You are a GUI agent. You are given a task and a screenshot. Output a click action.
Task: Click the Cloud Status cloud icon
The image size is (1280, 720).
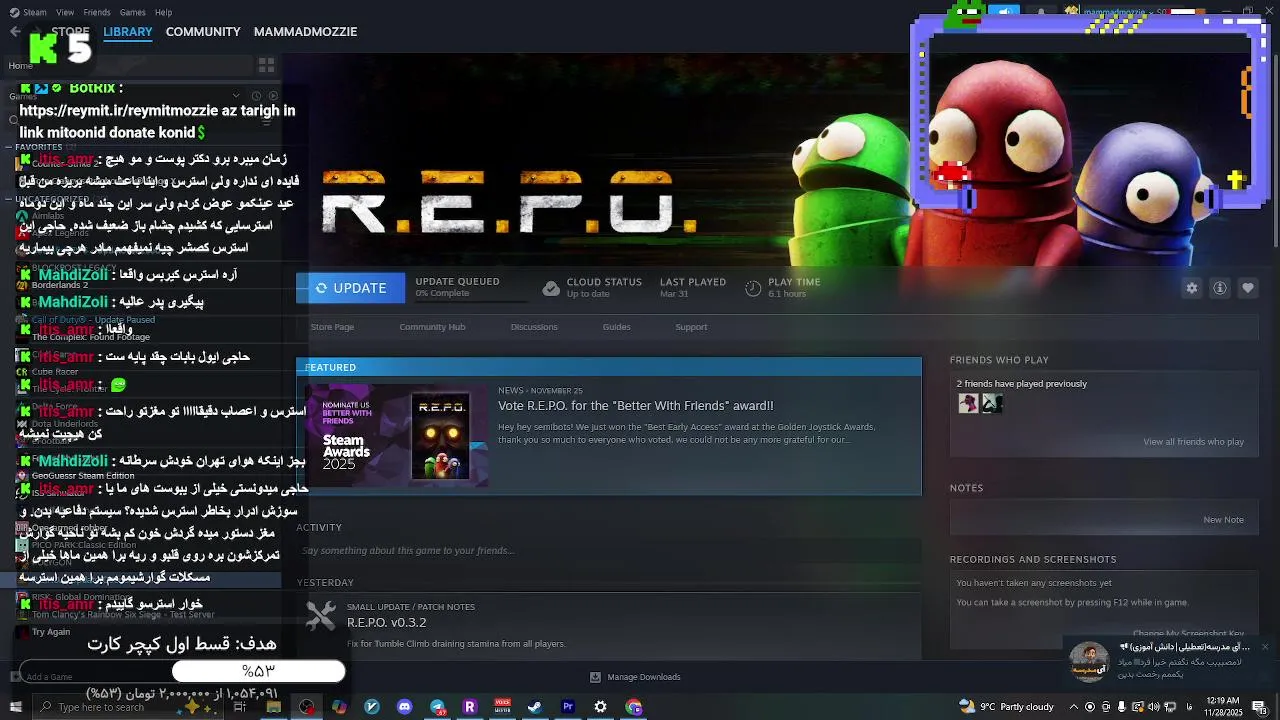click(x=551, y=288)
